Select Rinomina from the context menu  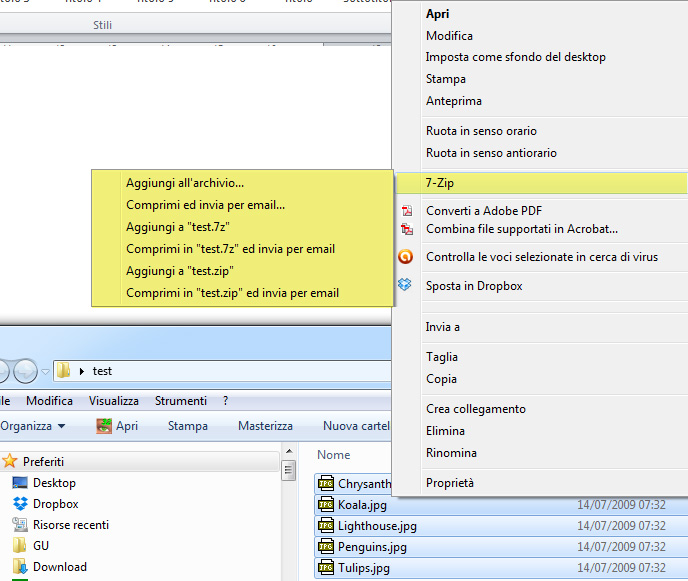click(451, 453)
